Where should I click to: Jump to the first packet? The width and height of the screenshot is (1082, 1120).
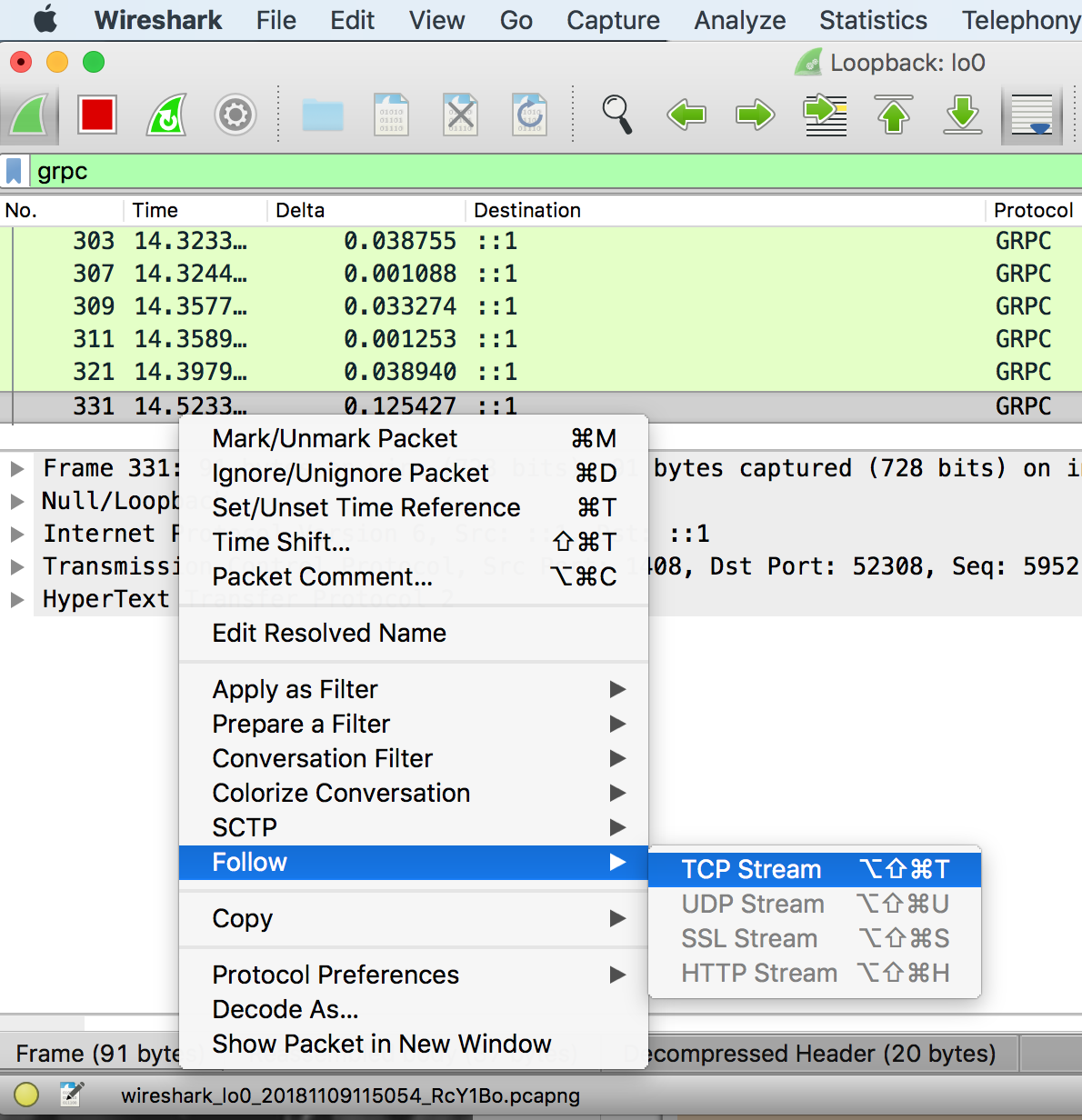(894, 115)
